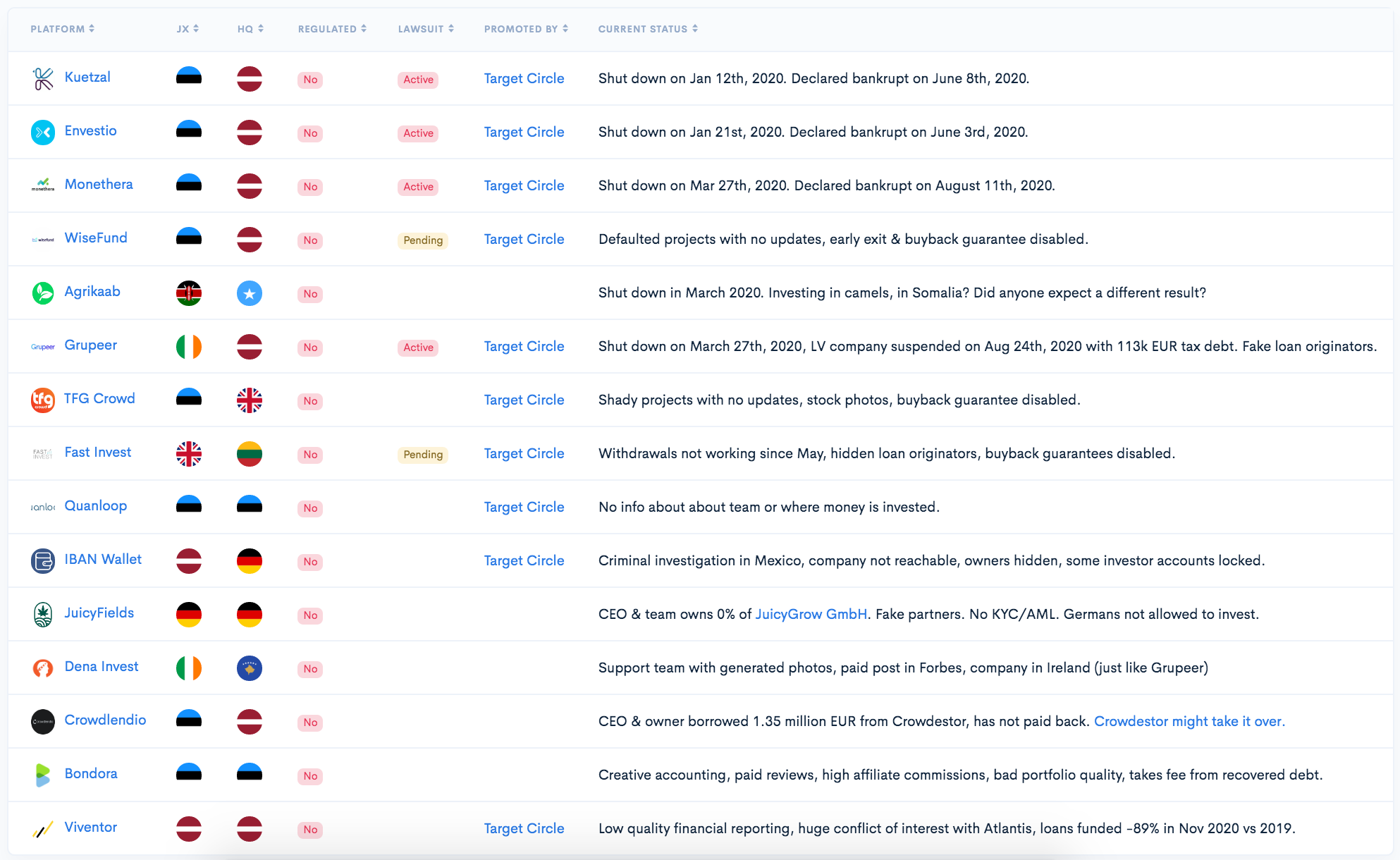Click the Envestio logo icon
This screenshot has width=1400, height=860.
[42, 132]
